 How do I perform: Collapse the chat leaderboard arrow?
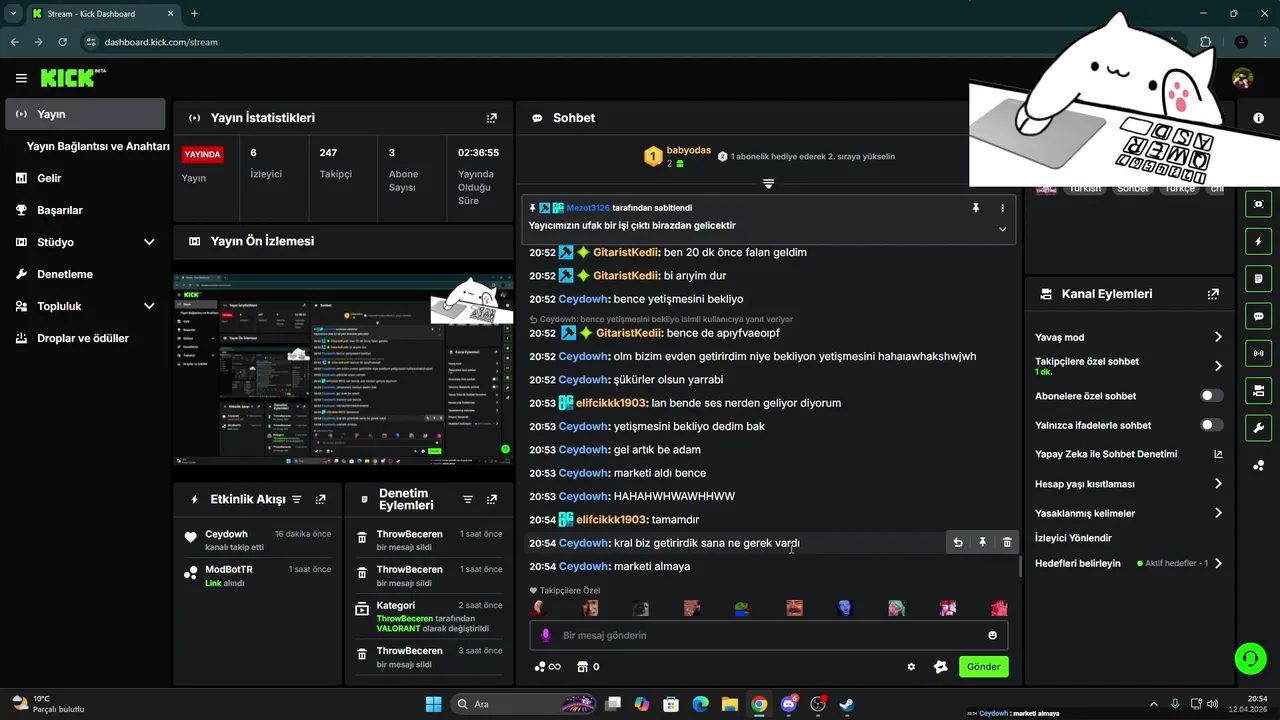768,184
